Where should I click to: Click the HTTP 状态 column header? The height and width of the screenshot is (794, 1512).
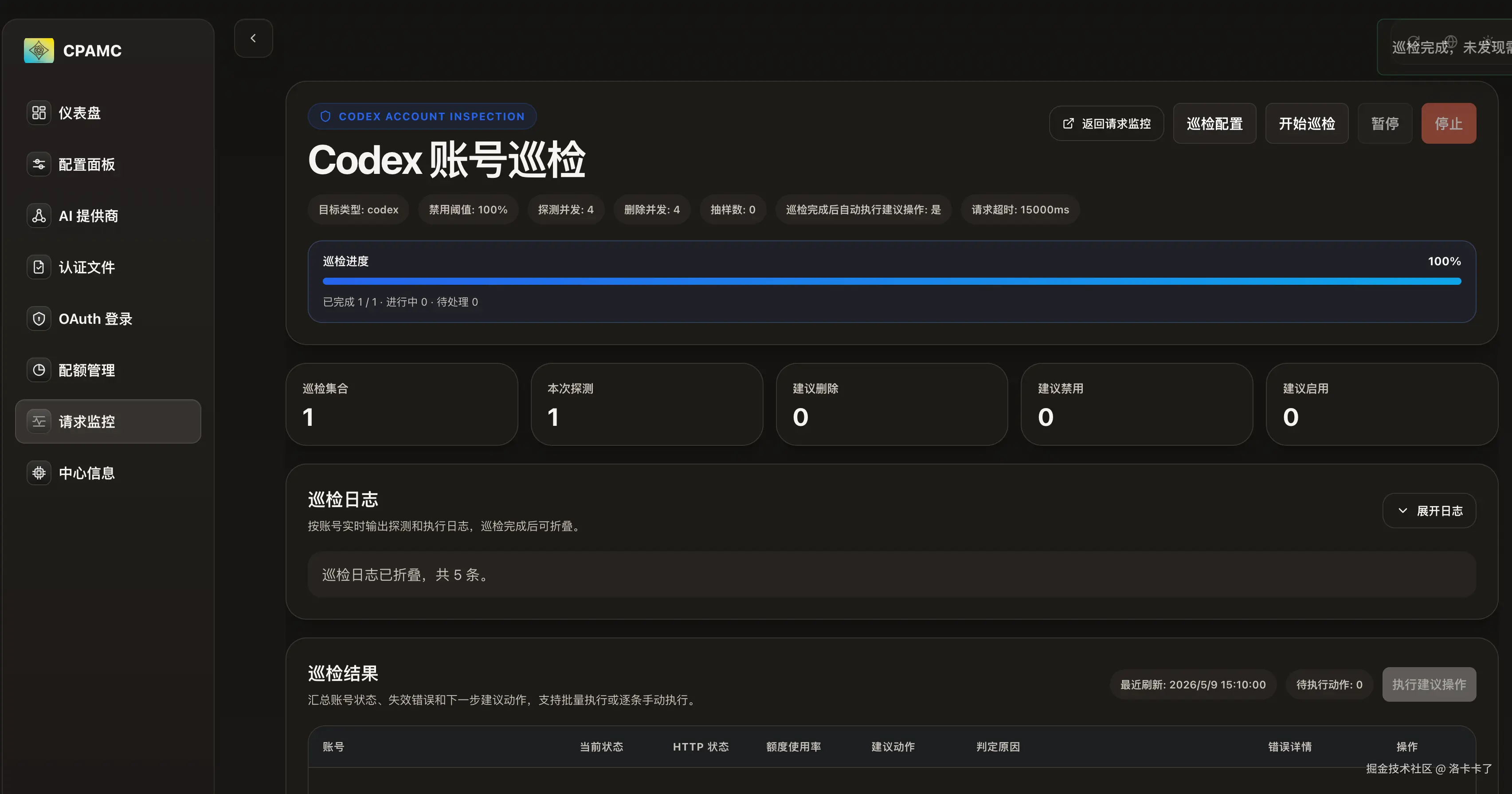pyautogui.click(x=701, y=747)
